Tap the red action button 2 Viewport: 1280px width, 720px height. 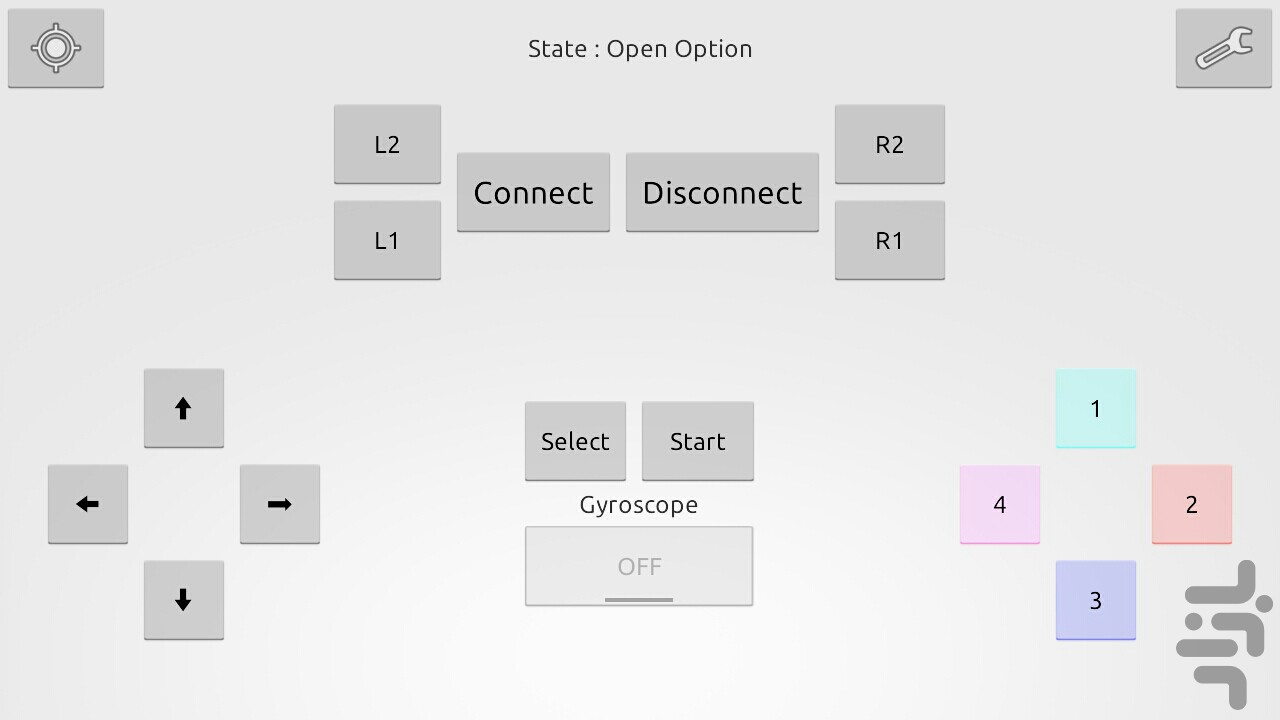coord(1192,504)
